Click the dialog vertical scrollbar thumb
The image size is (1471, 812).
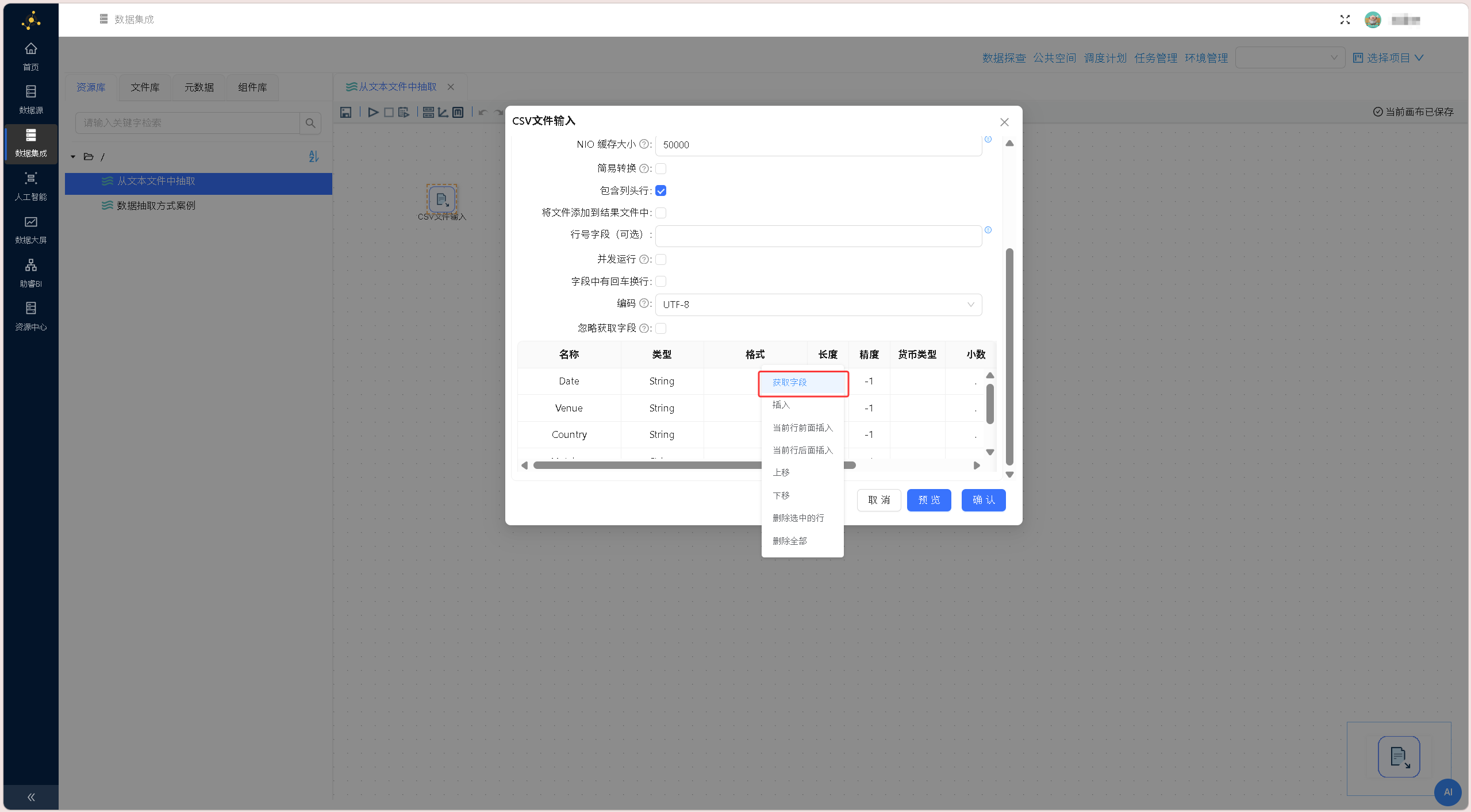point(1009,356)
